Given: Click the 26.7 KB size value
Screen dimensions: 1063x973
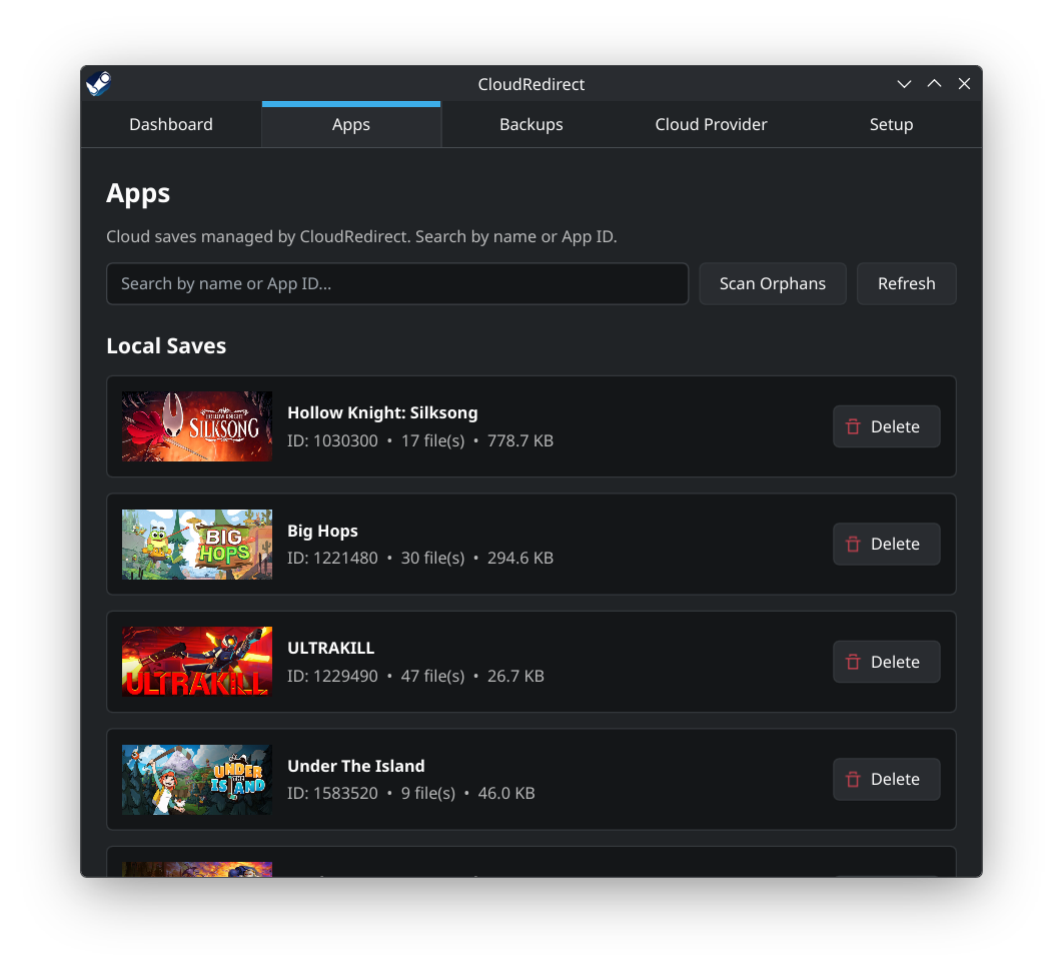Looking at the screenshot, I should click(515, 676).
